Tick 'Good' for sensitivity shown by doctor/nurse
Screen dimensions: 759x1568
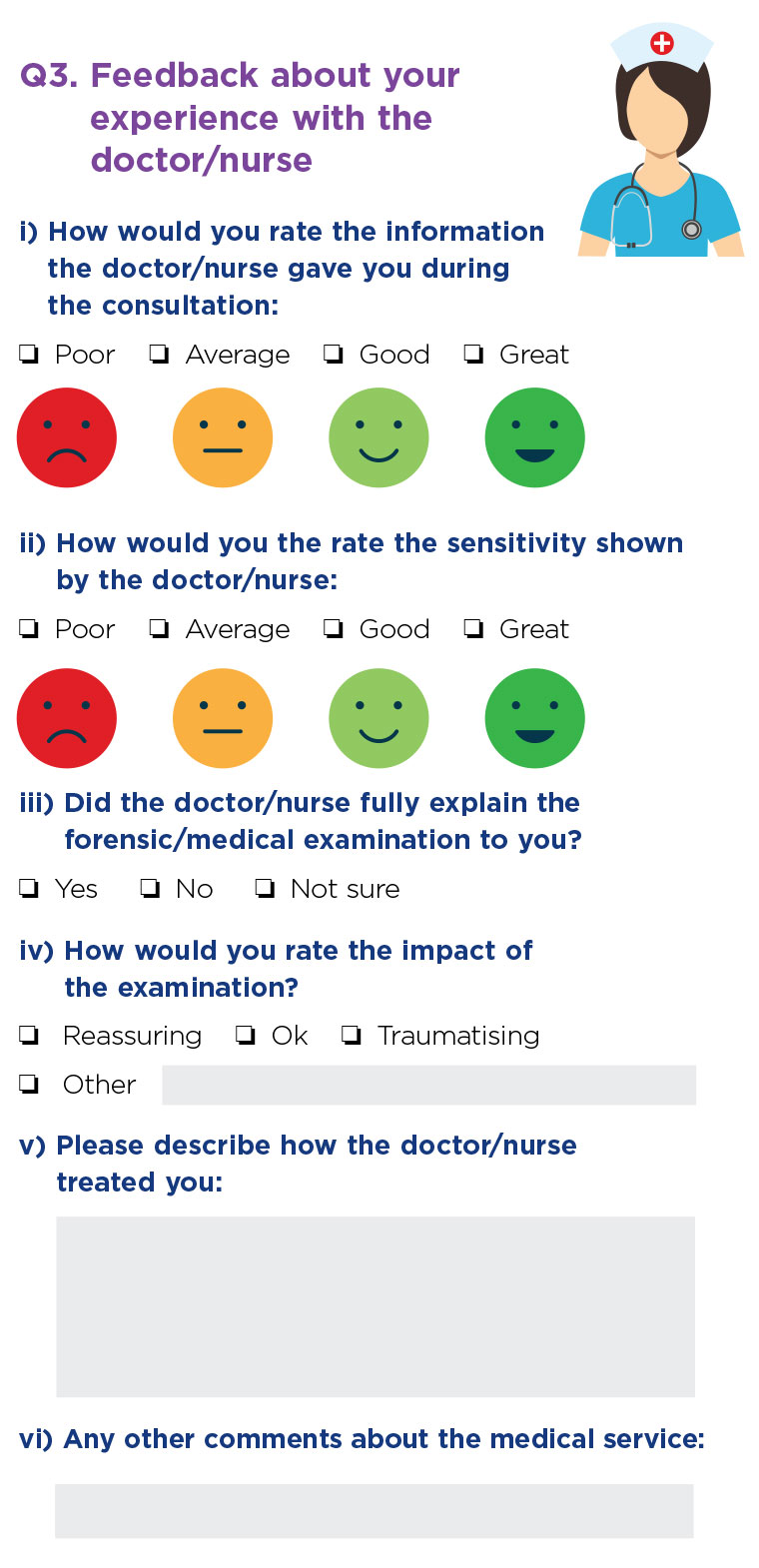(x=334, y=629)
